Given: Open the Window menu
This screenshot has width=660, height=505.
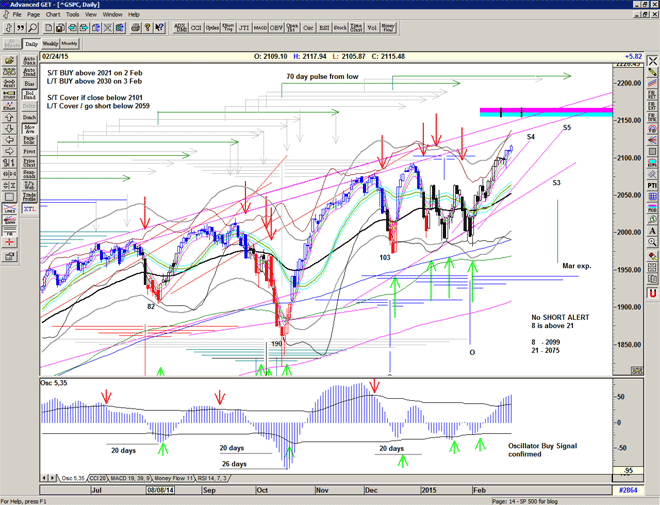Looking at the screenshot, I should (x=112, y=15).
